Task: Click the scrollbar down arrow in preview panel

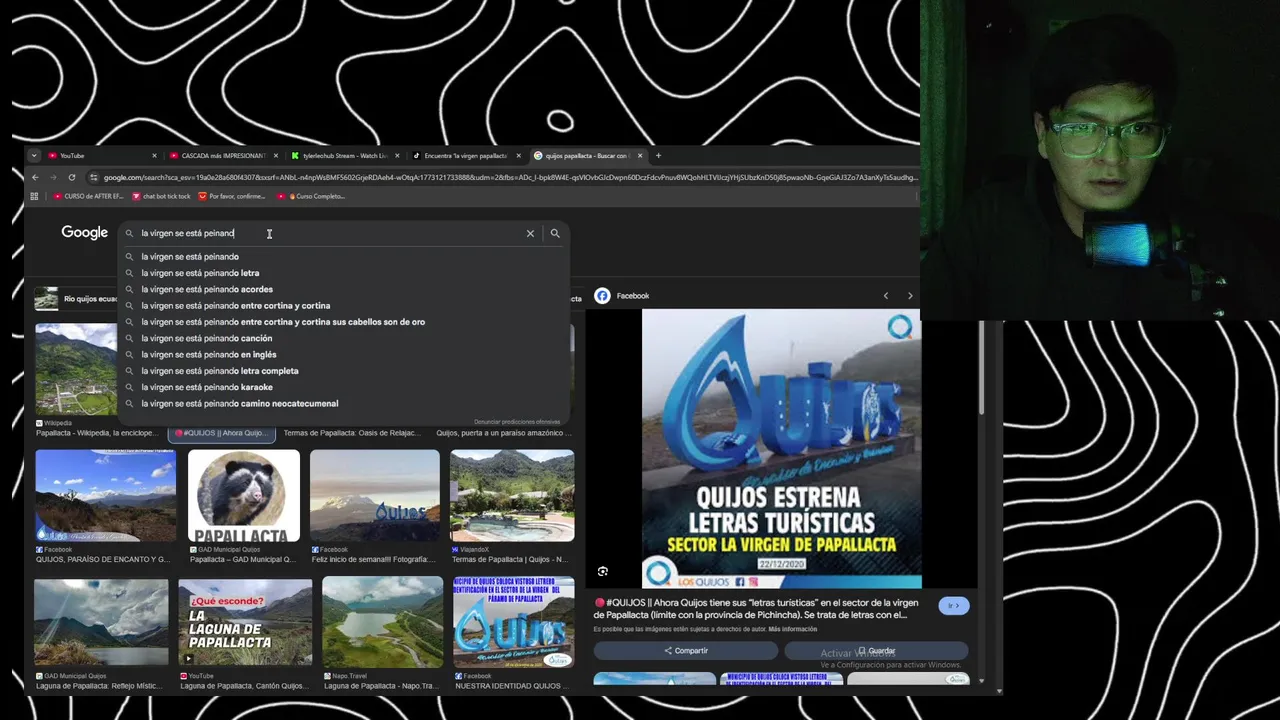Action: 982,681
